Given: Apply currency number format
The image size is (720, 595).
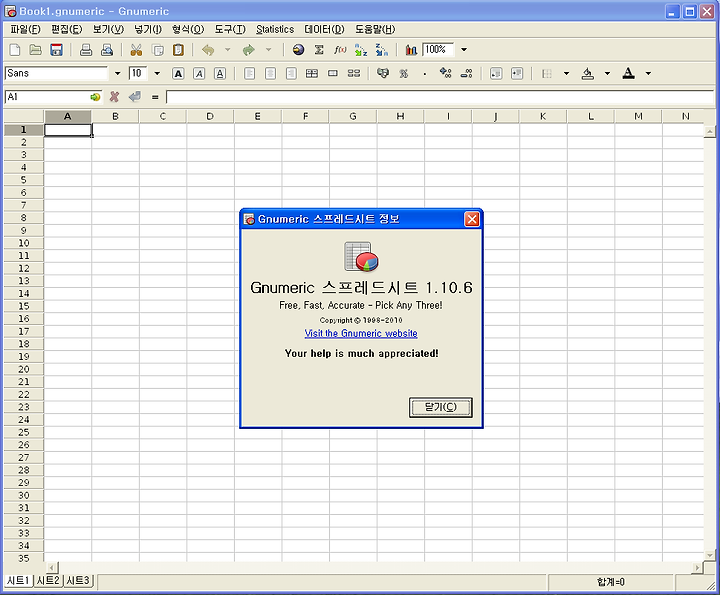Looking at the screenshot, I should tap(382, 73).
